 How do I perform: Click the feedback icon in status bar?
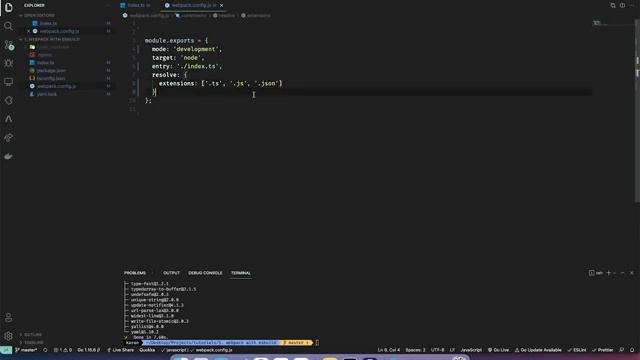pos(621,350)
